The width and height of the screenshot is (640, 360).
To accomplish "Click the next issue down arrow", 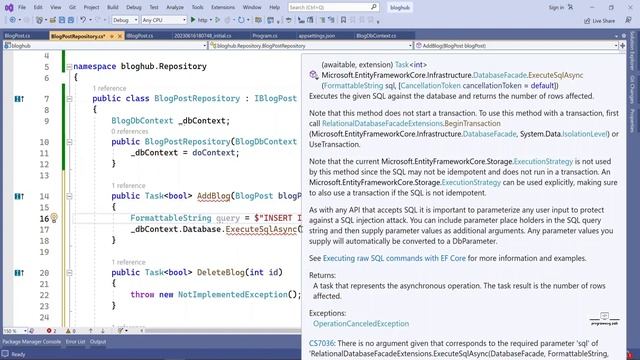I will 102,331.
